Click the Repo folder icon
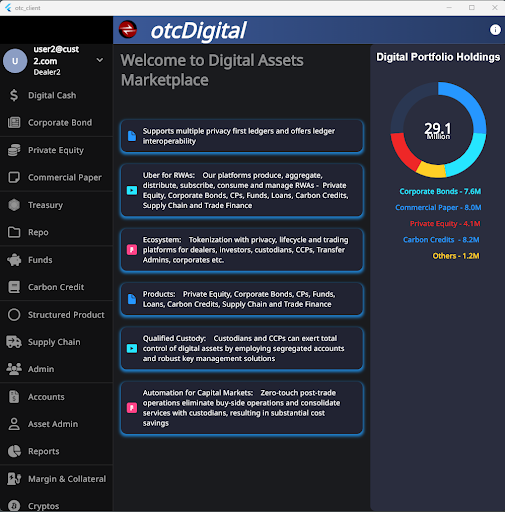Image resolution: width=505 pixels, height=512 pixels. coord(14,232)
